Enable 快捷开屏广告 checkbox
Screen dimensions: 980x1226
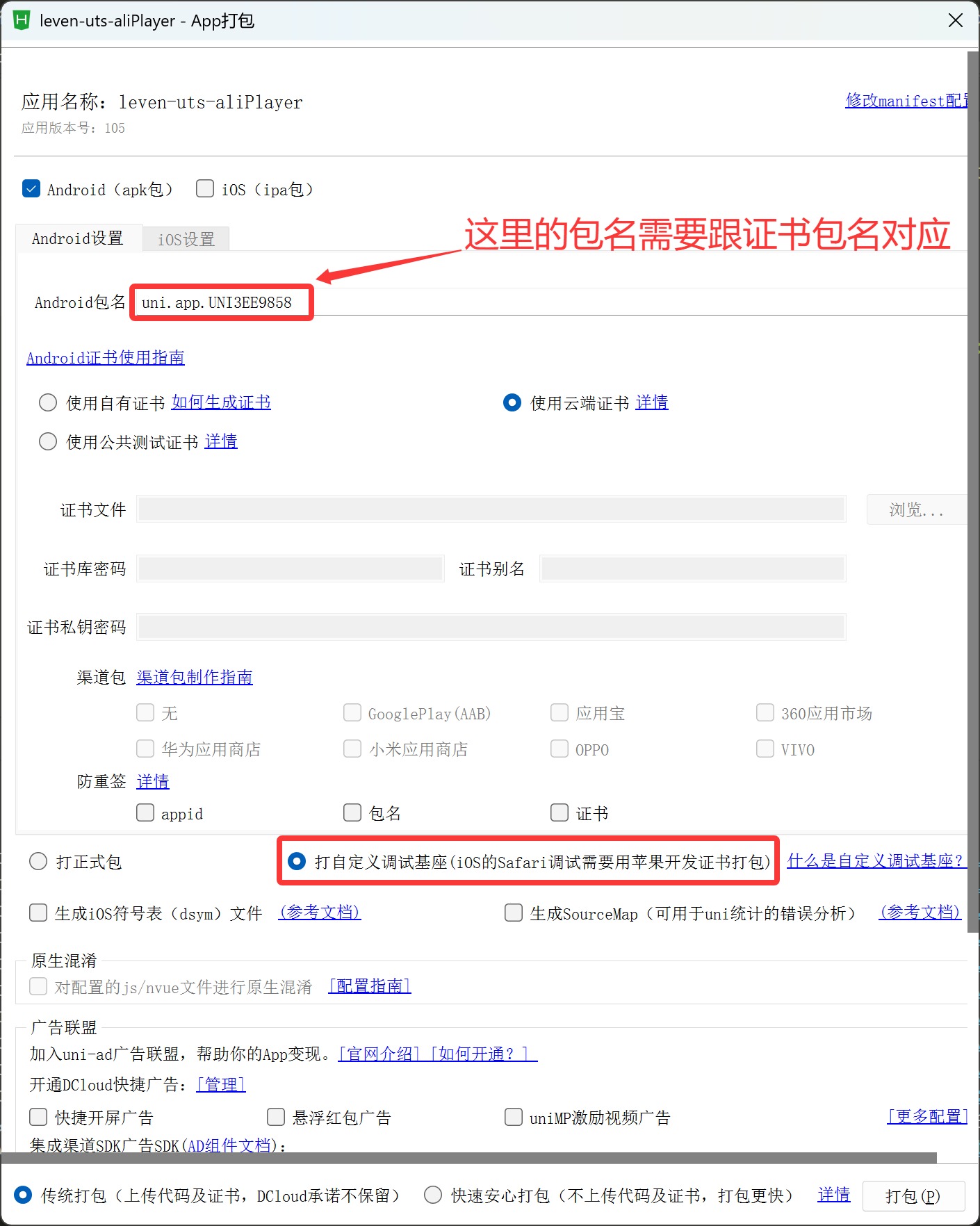(x=38, y=1117)
